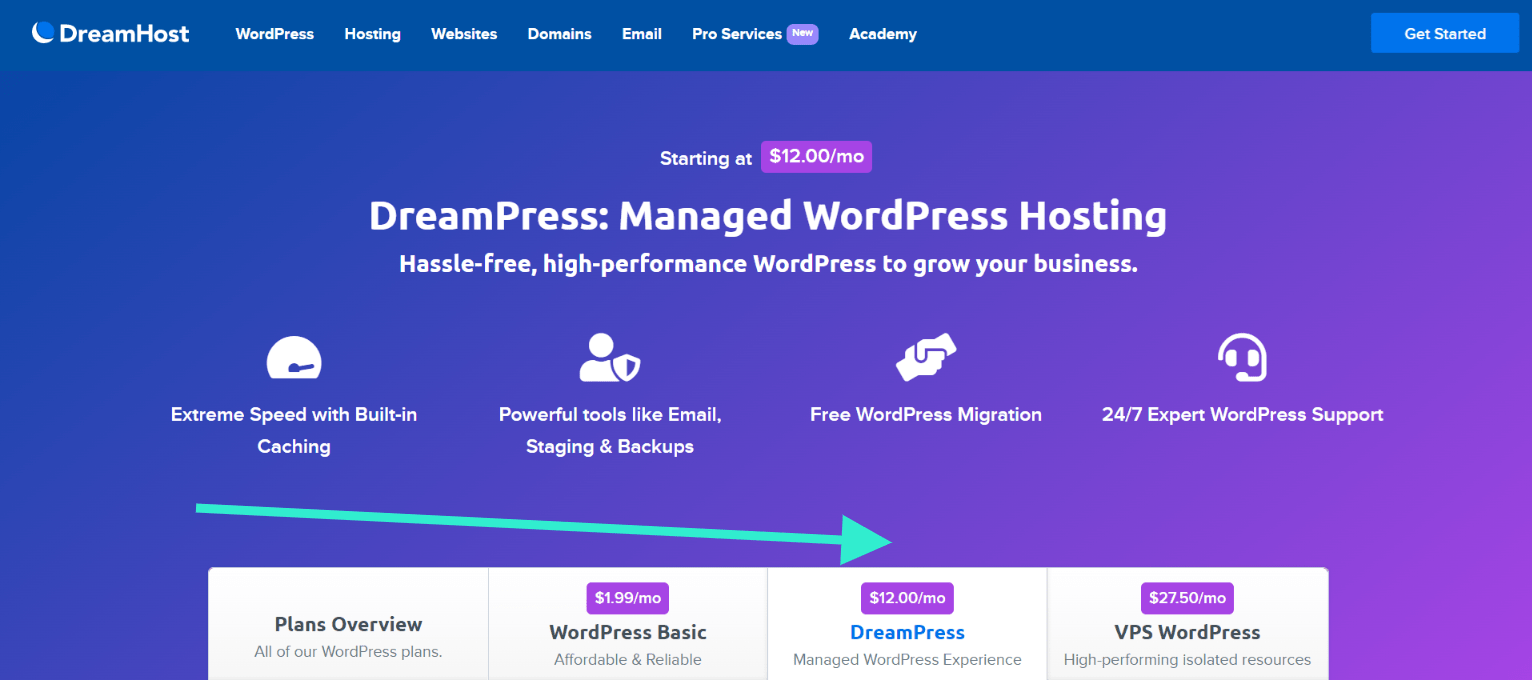The height and width of the screenshot is (680, 1532).
Task: Select the DreamPress plan tab
Action: click(907, 624)
